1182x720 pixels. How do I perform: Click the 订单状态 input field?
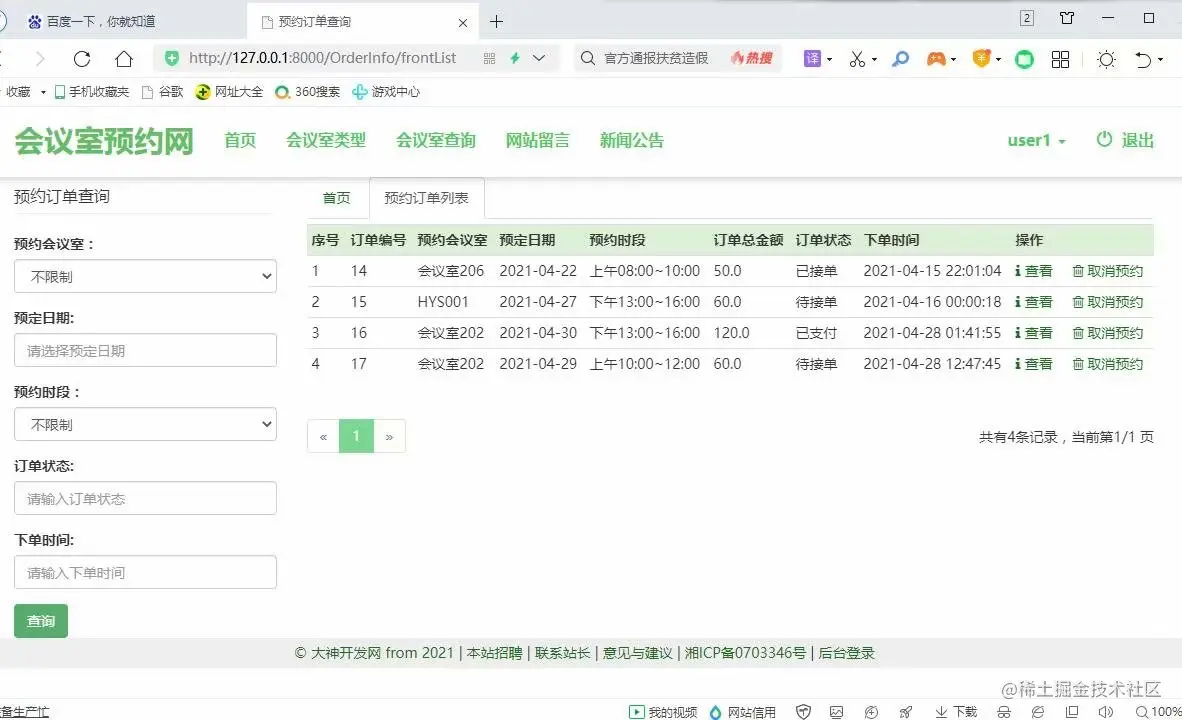pos(145,498)
